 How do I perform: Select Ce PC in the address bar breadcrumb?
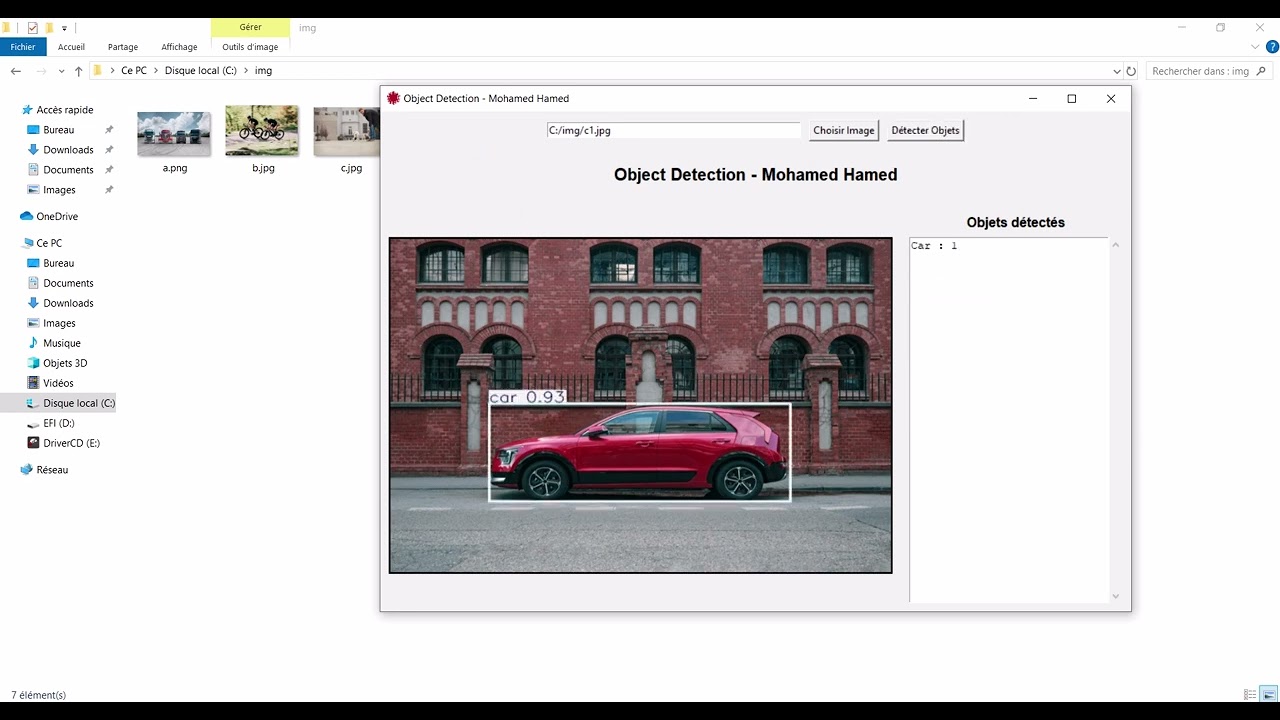[x=134, y=71]
